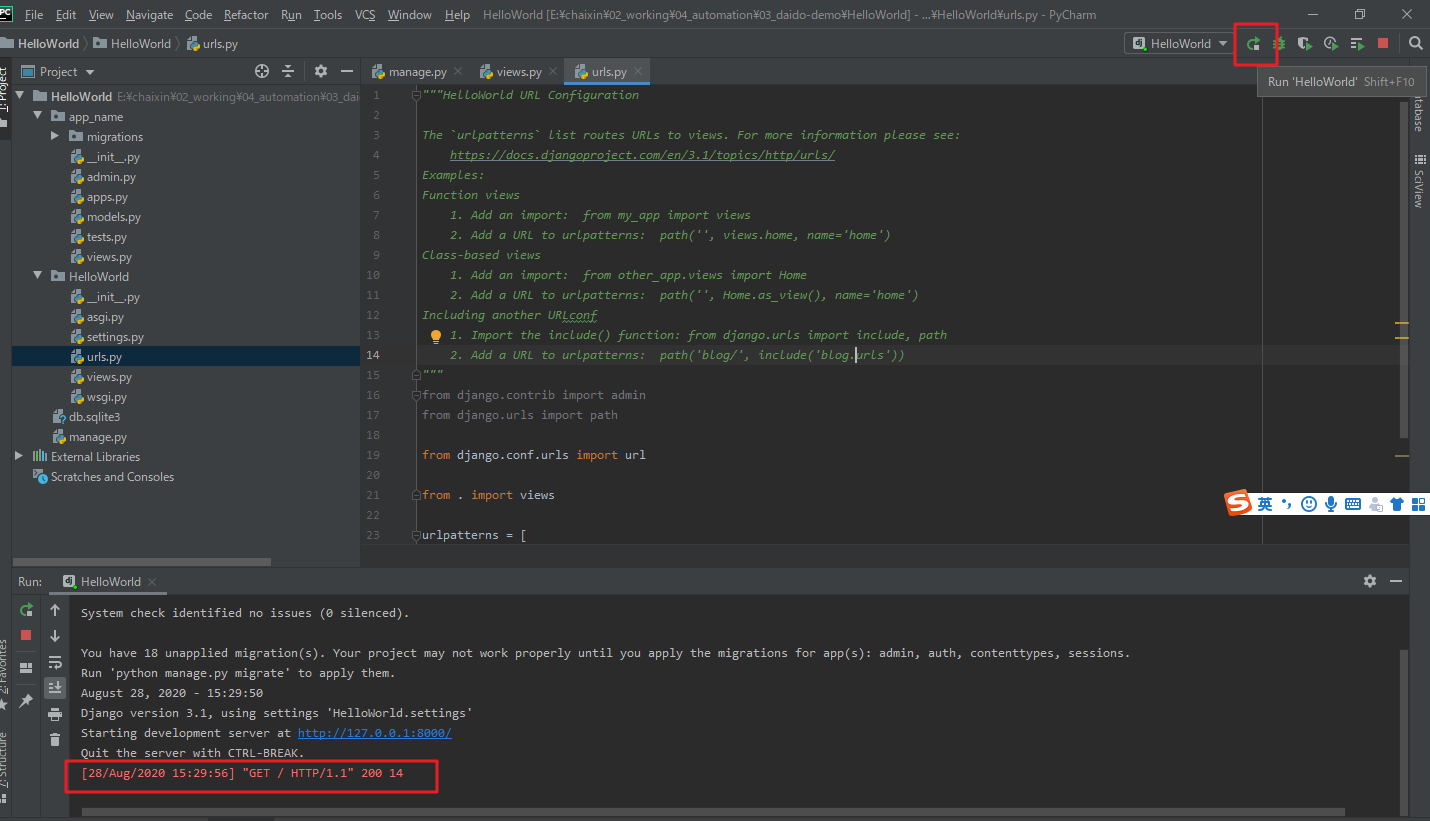Screen dimensions: 1430x821
Task: Stop the server with the top toolbar red square
Action: coord(1383,43)
